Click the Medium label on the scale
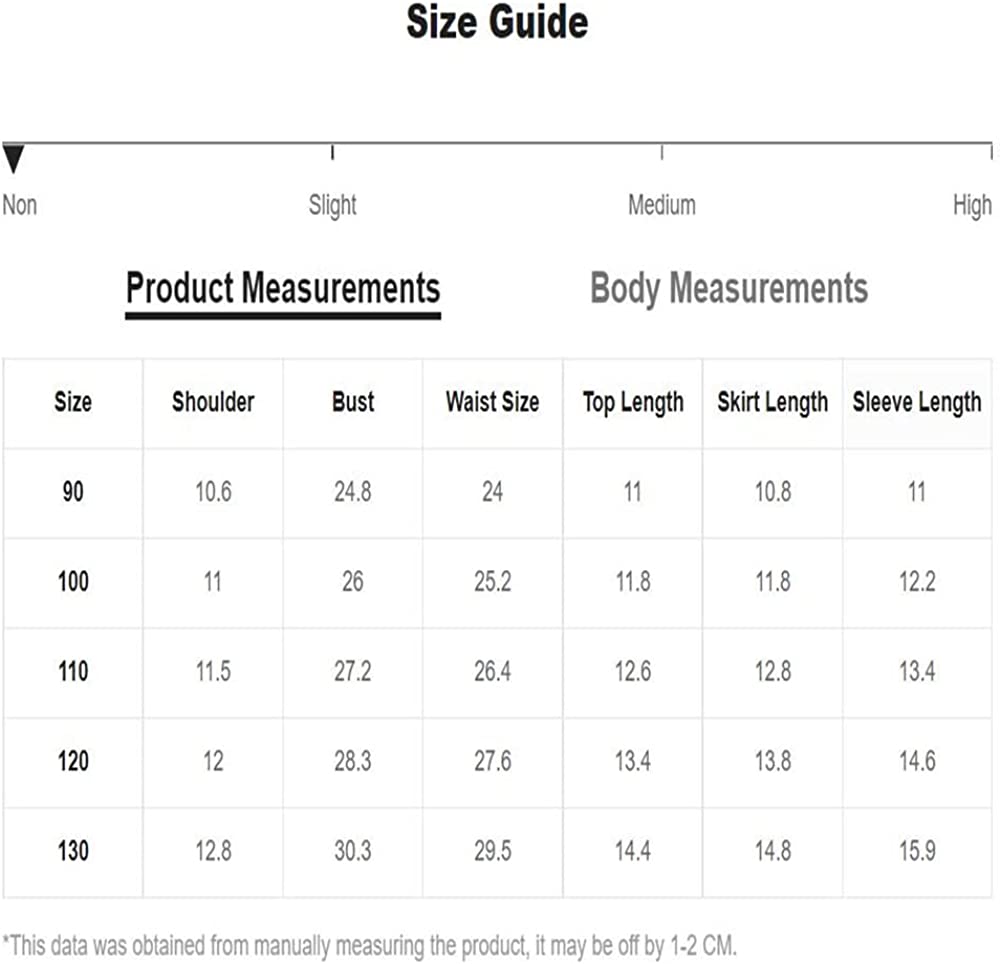1000x964 pixels. pos(661,205)
